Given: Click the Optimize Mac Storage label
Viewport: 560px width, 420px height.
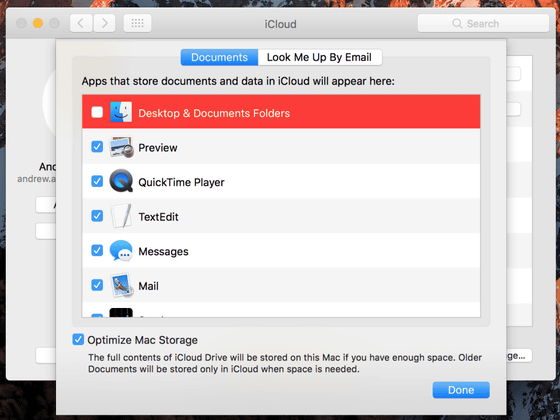Looking at the screenshot, I should [x=142, y=340].
